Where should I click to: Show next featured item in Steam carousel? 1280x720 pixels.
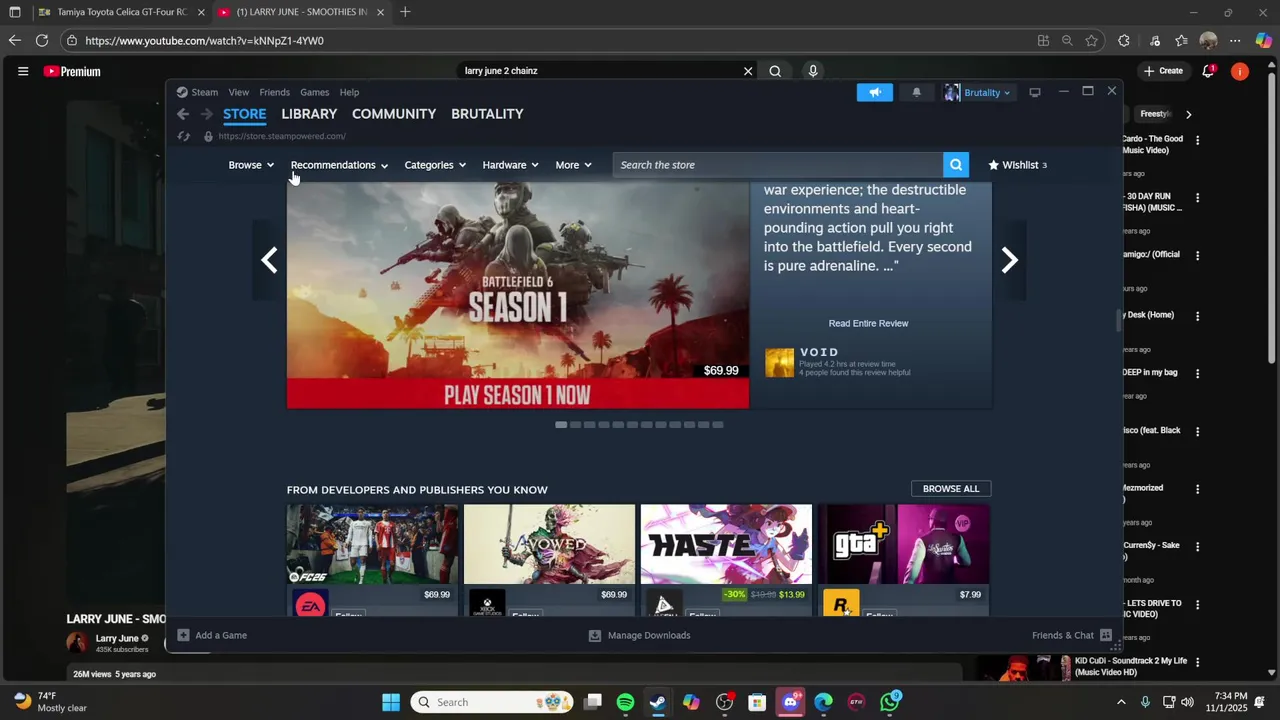(1010, 261)
